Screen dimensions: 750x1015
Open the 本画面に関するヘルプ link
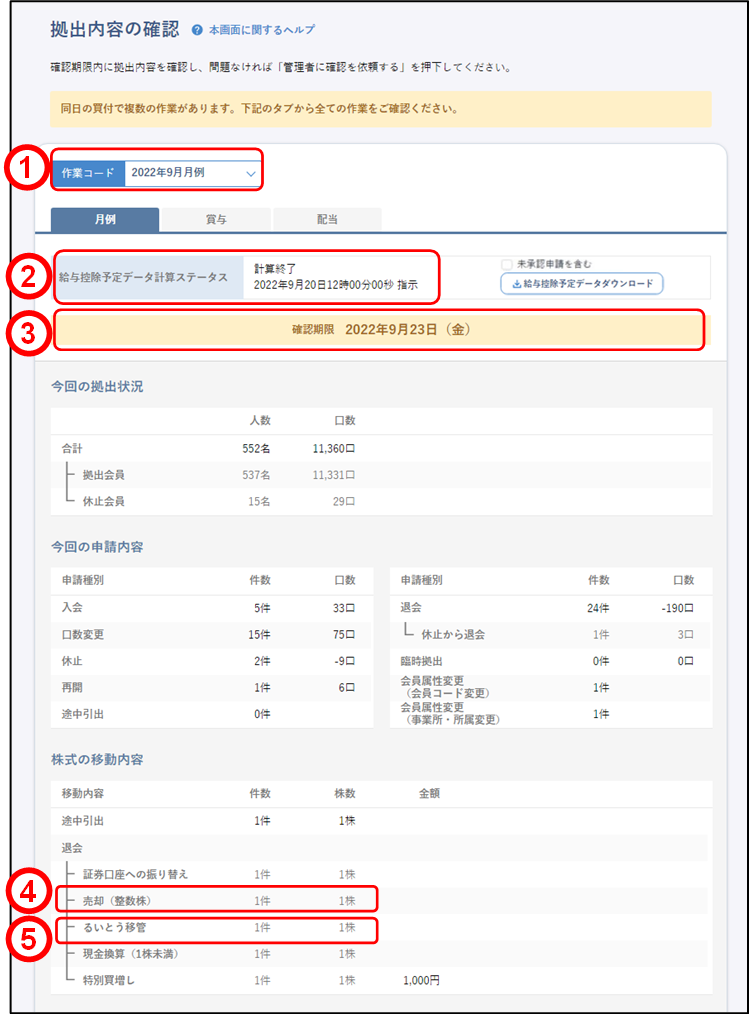tap(260, 31)
